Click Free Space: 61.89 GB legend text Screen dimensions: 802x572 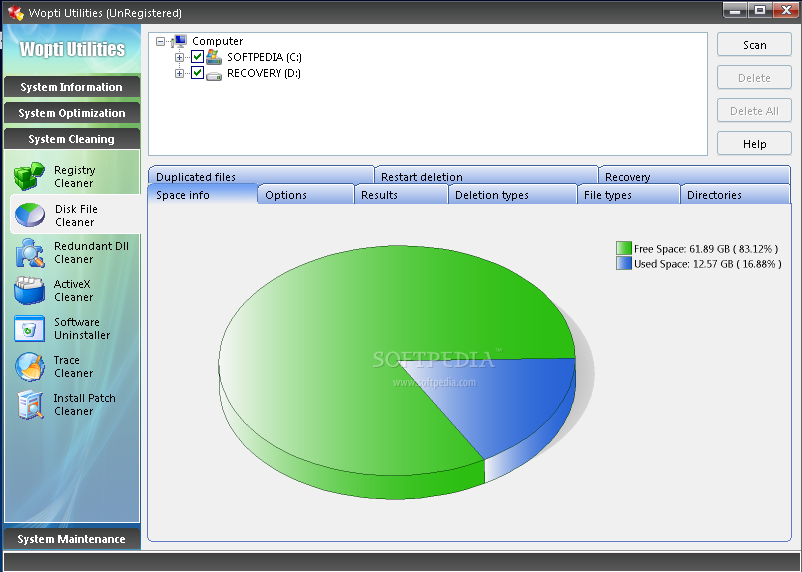(706, 249)
